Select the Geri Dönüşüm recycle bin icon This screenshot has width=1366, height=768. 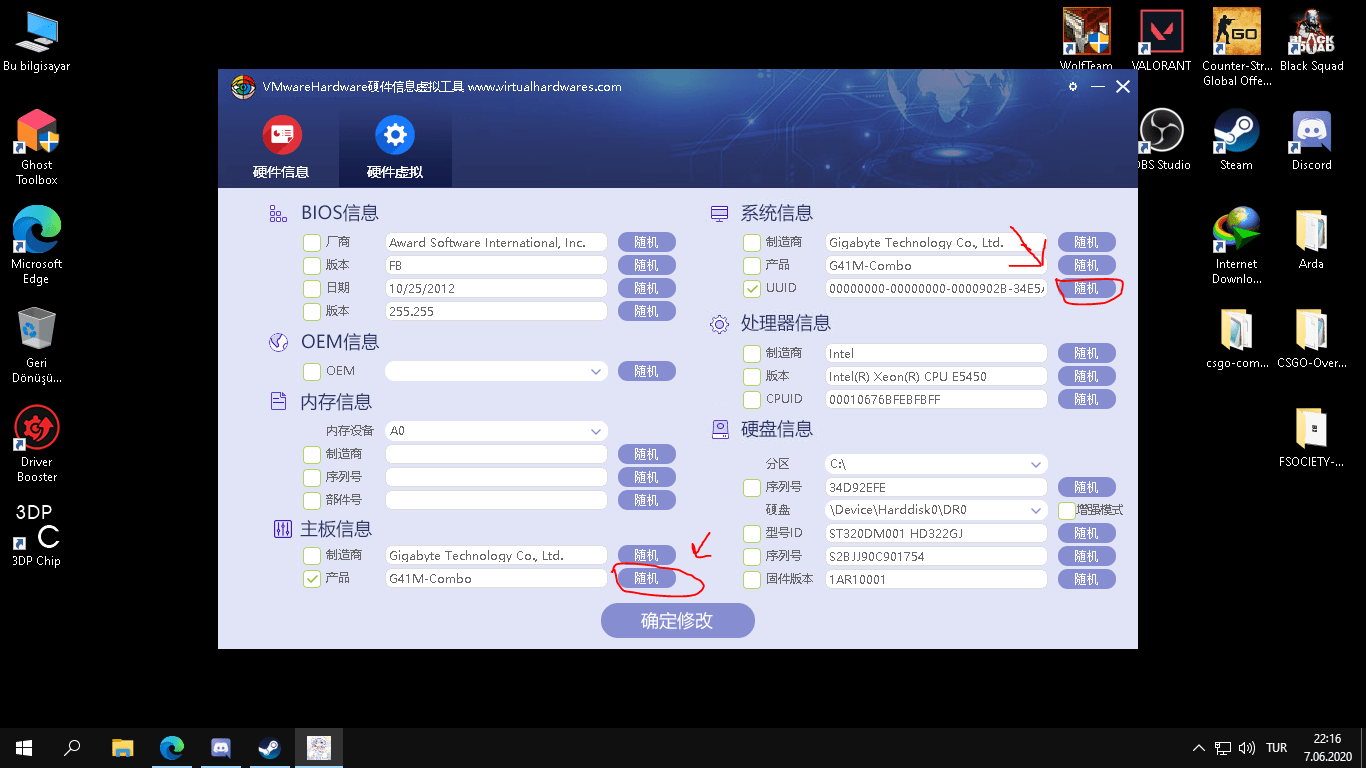[x=37, y=345]
